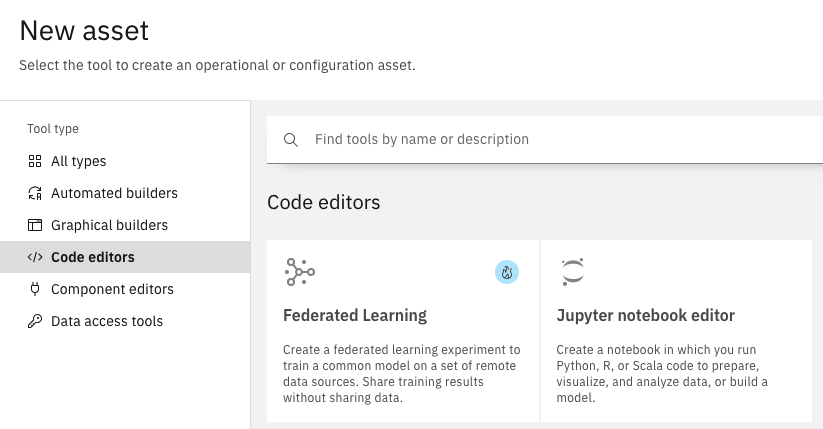Click the Jupyter notebook logo icon

(572, 272)
